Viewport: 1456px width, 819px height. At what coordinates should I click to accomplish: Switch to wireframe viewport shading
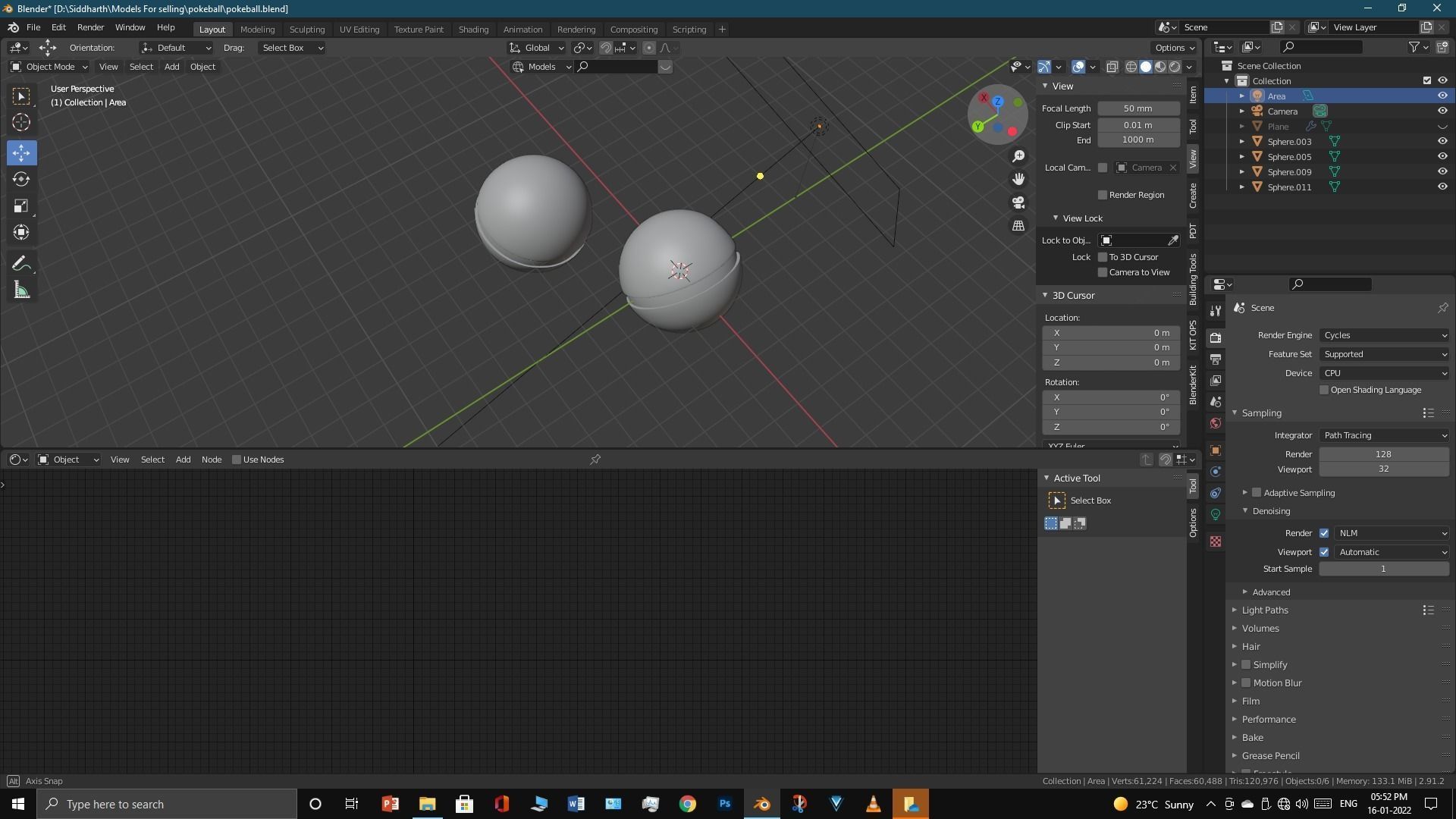[1131, 67]
